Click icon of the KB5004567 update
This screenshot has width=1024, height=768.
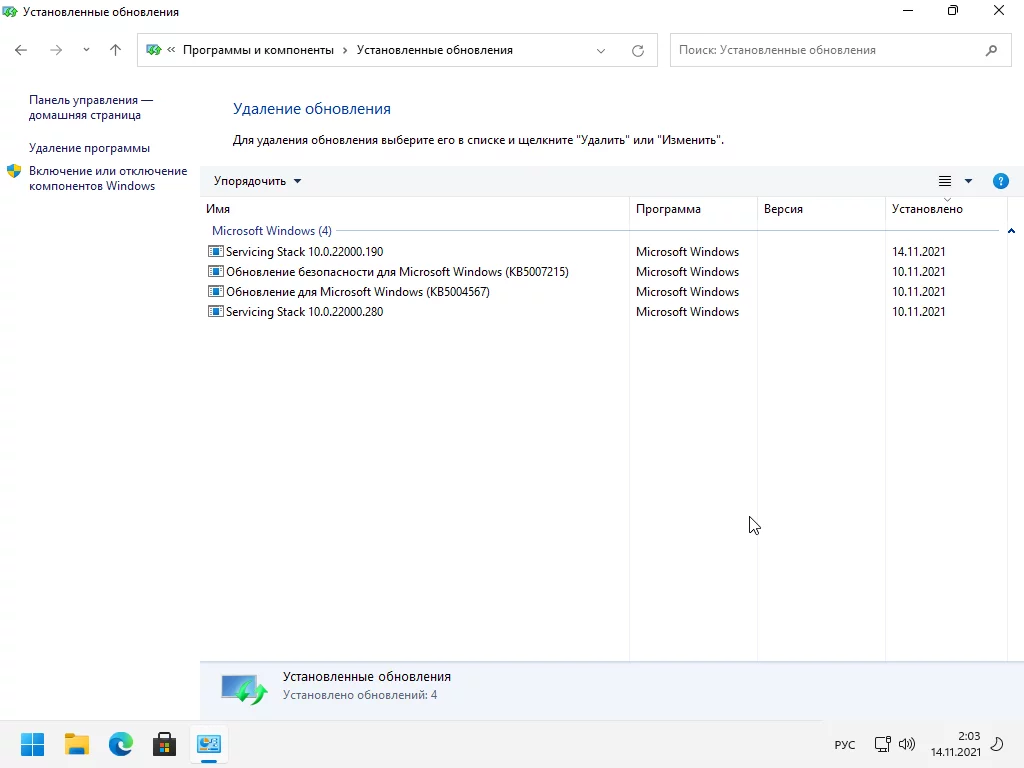216,291
